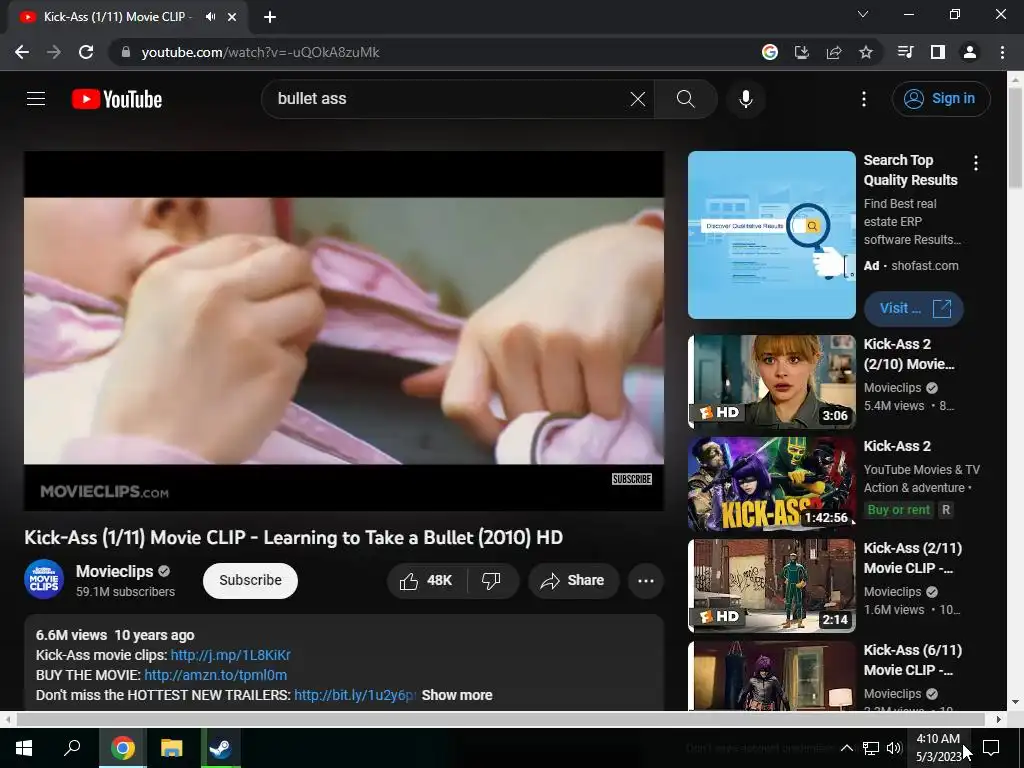Click the shofast.com ad link text
This screenshot has width=1024, height=768.
pyautogui.click(x=925, y=266)
